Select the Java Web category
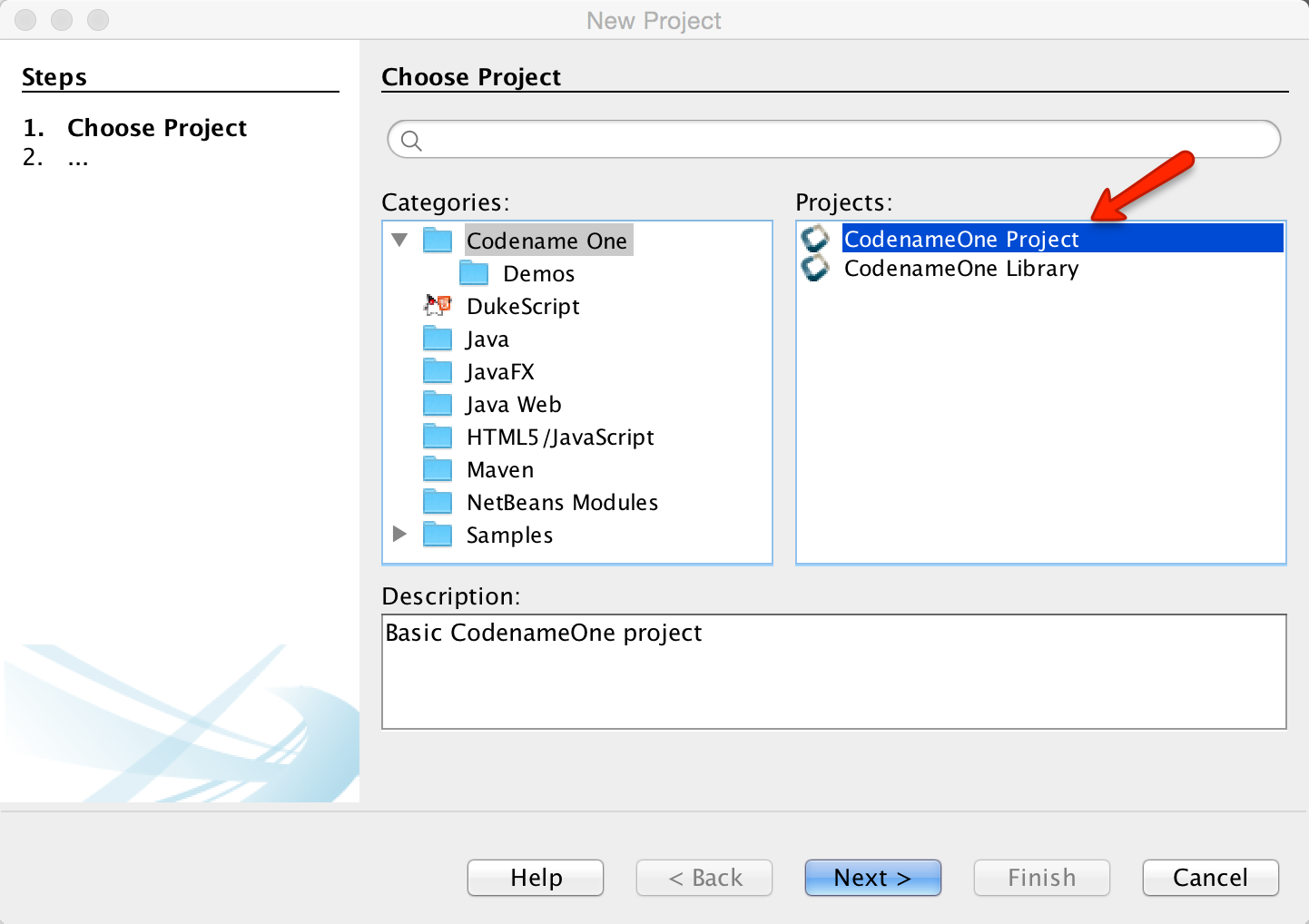Image resolution: width=1309 pixels, height=924 pixels. 514,404
